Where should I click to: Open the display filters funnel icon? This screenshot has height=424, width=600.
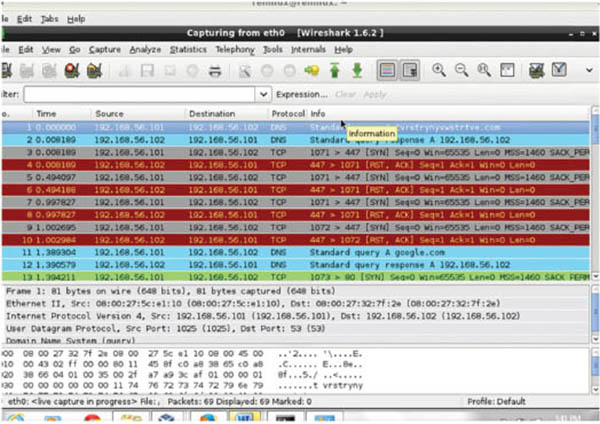(559, 70)
